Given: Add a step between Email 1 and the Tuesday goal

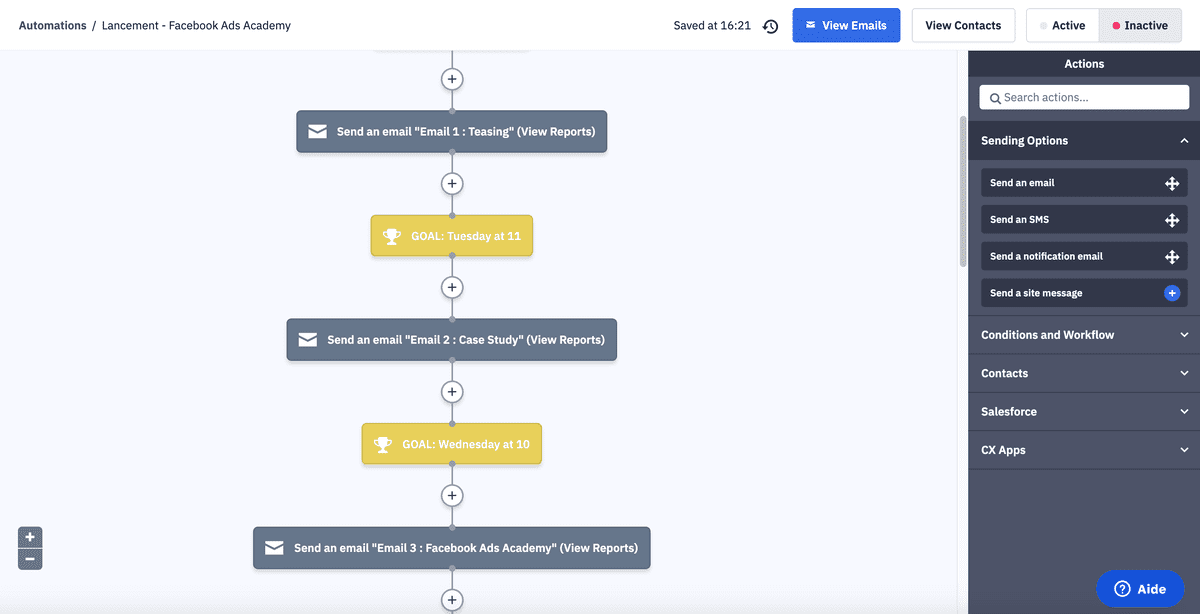Looking at the screenshot, I should click(452, 183).
